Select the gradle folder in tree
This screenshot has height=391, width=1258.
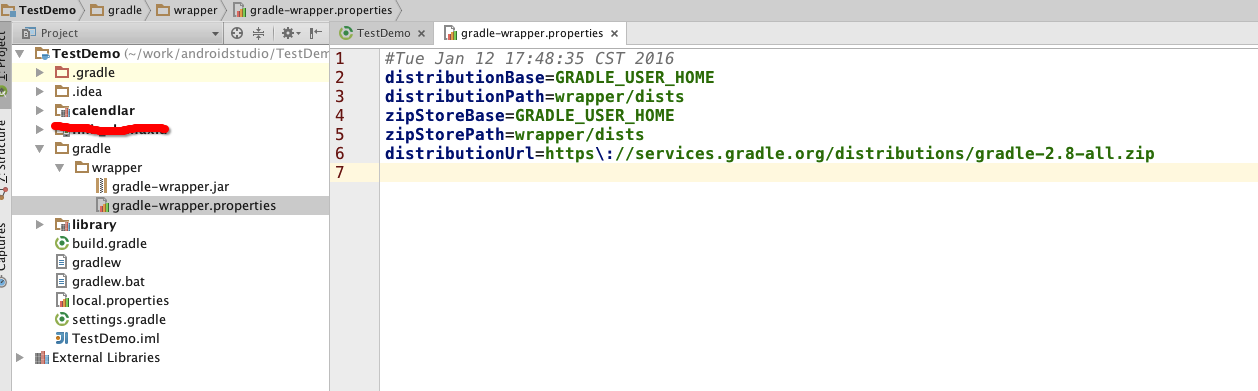91,148
